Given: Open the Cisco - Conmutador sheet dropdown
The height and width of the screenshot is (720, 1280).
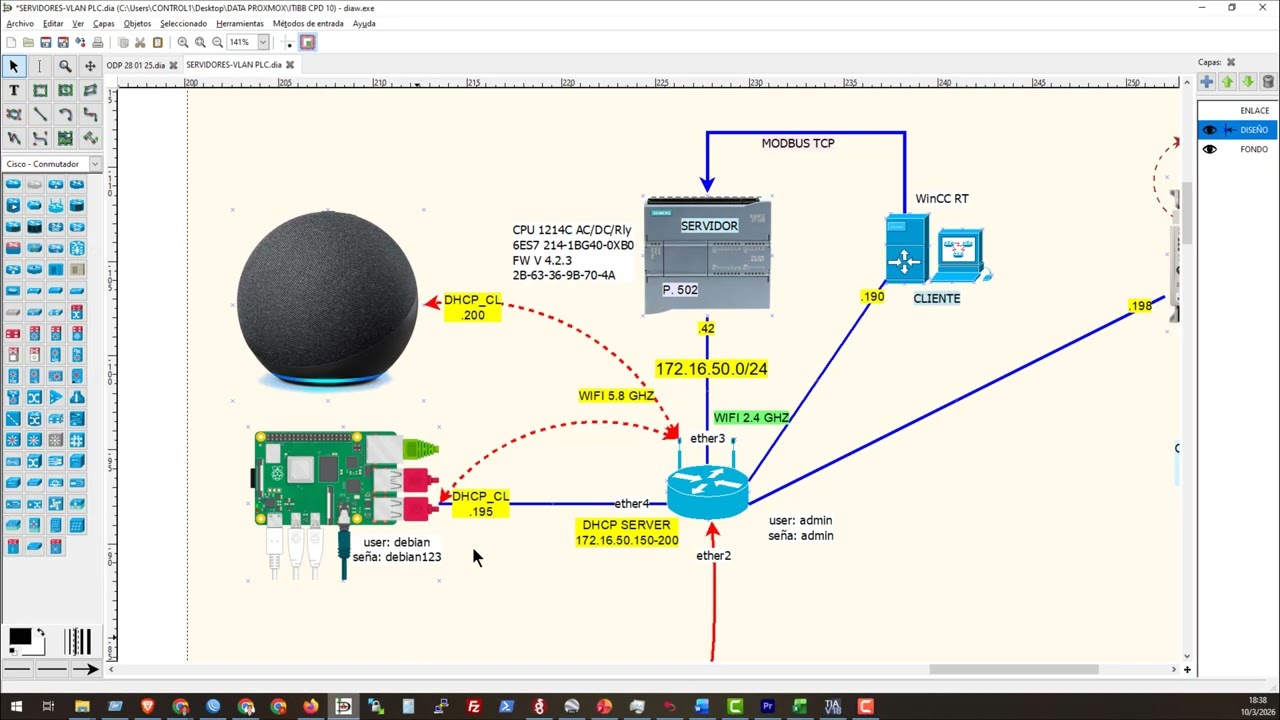Looking at the screenshot, I should (95, 164).
